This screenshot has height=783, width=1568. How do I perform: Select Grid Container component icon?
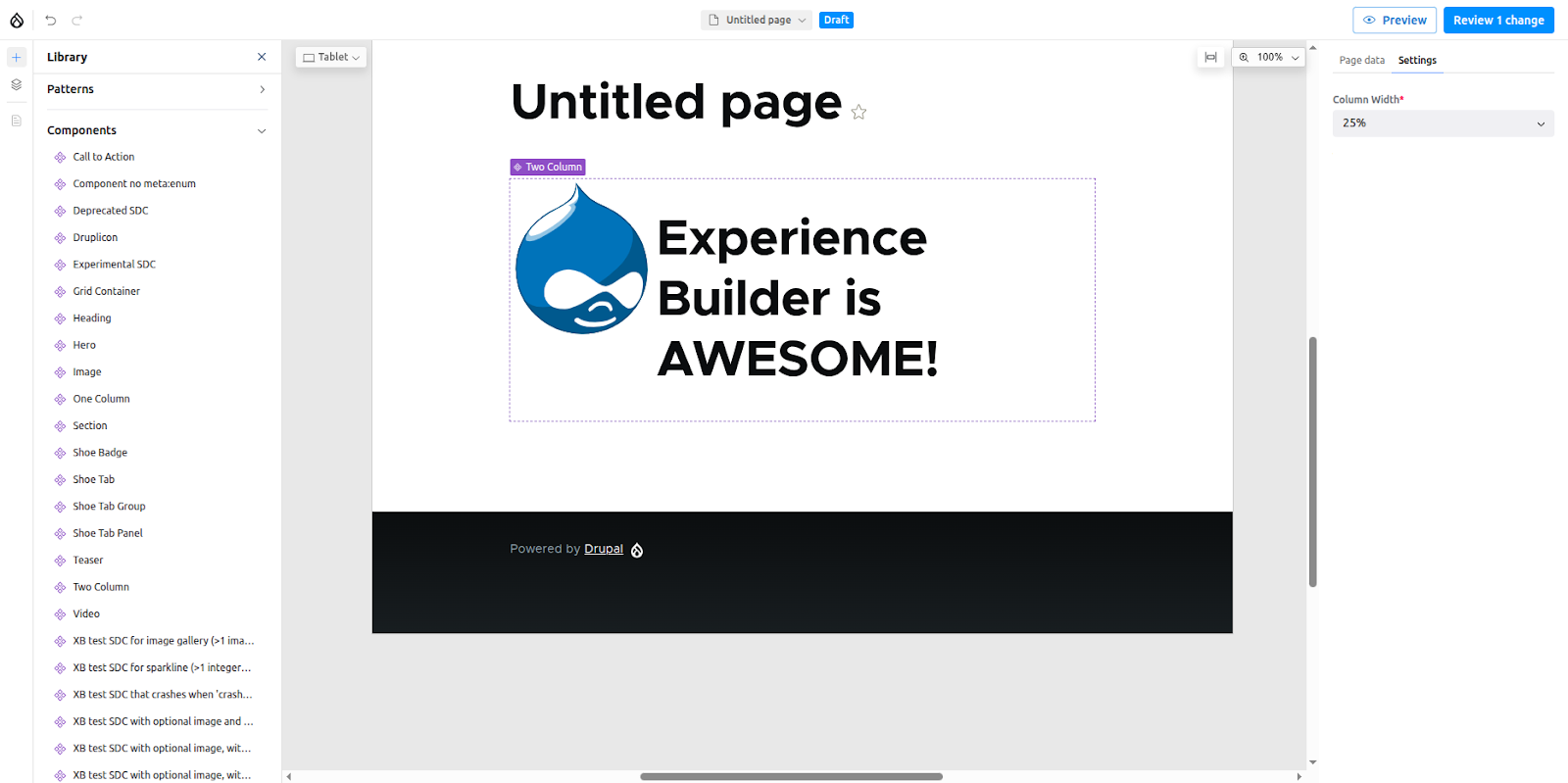point(60,292)
